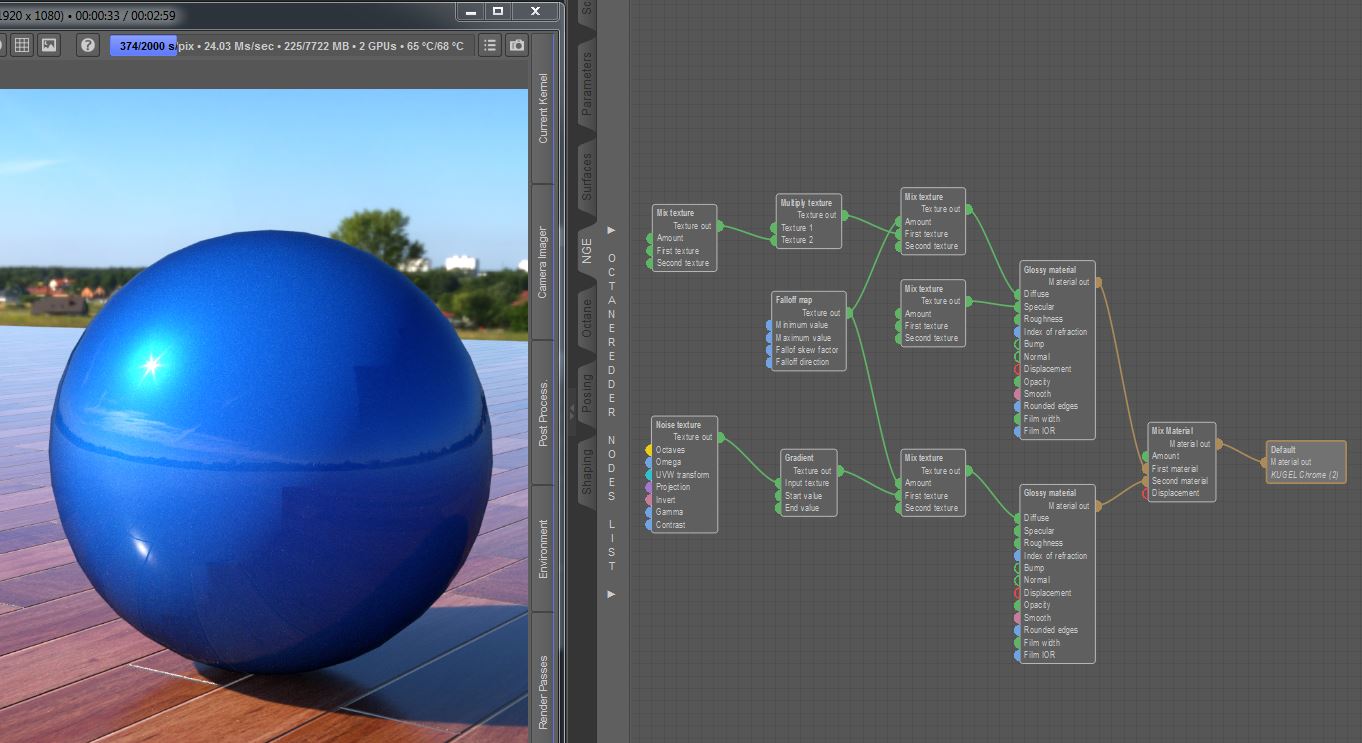Click the UVW transform pin on Noise texture
The height and width of the screenshot is (743, 1362).
tap(649, 475)
